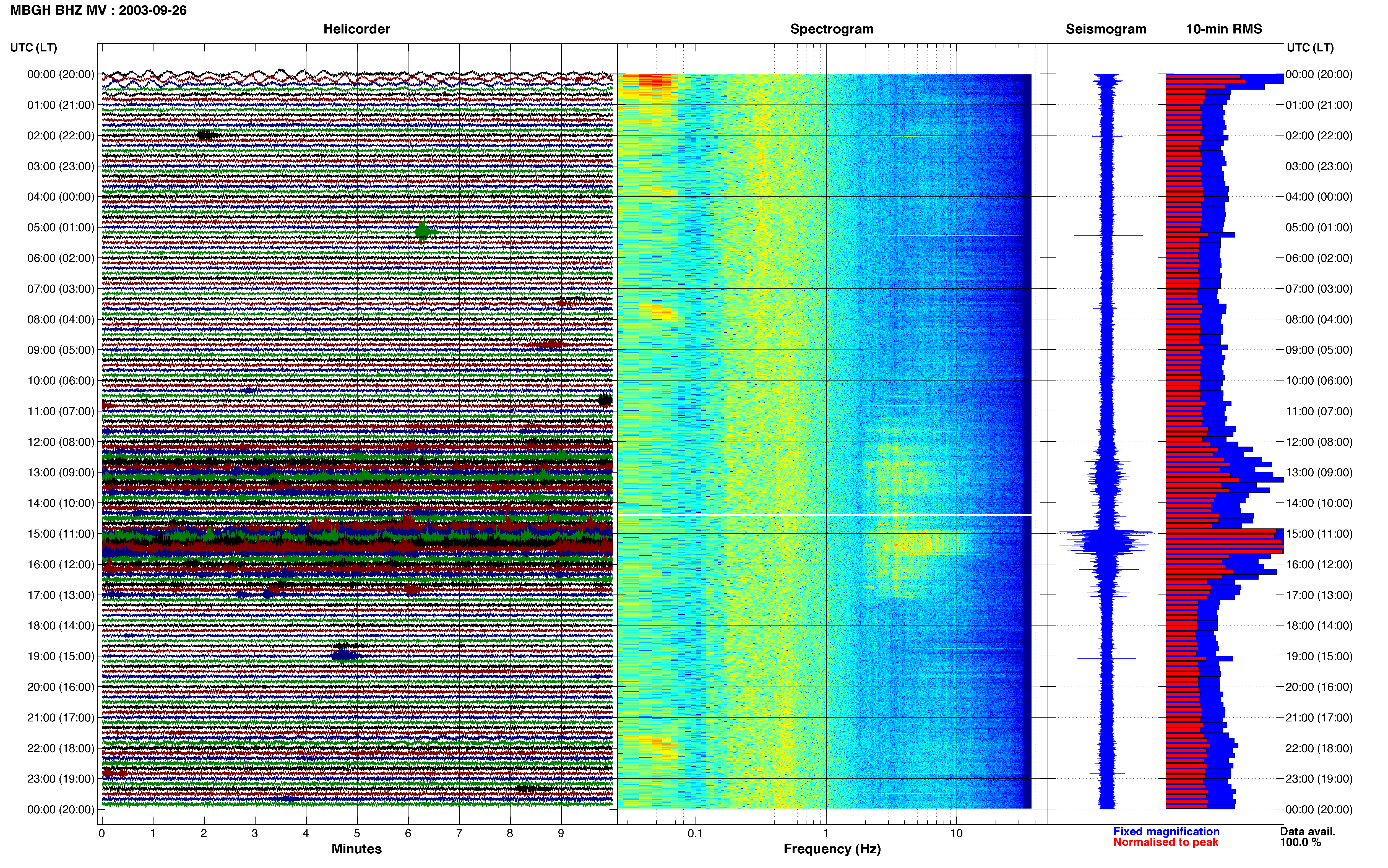Click the right 'UTC (LT)' axis label
Image resolution: width=1388 pixels, height=868 pixels.
coord(1310,48)
